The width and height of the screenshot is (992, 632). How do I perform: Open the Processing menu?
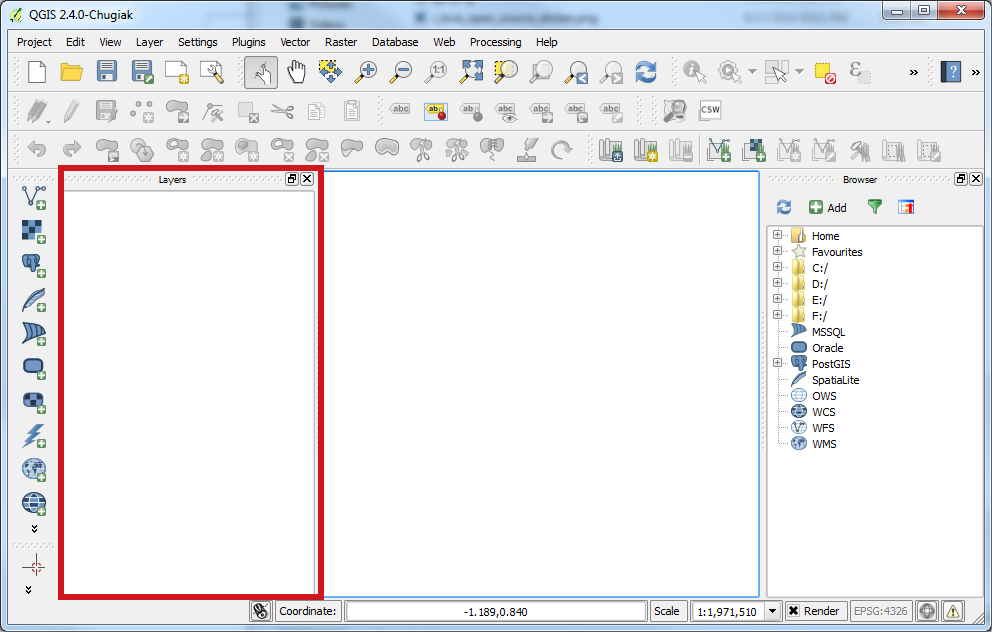495,42
